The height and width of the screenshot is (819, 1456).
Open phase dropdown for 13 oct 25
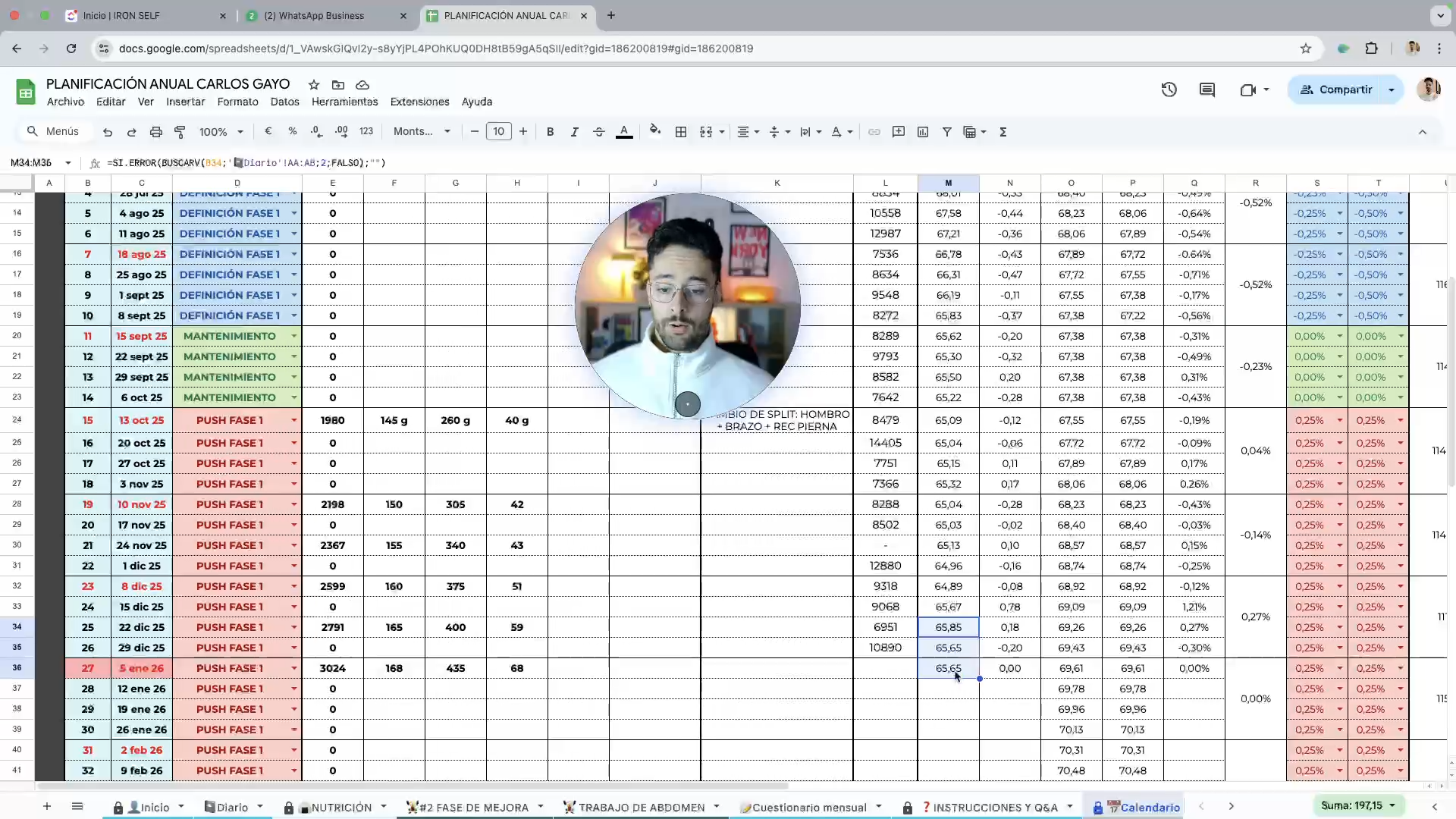tap(294, 420)
